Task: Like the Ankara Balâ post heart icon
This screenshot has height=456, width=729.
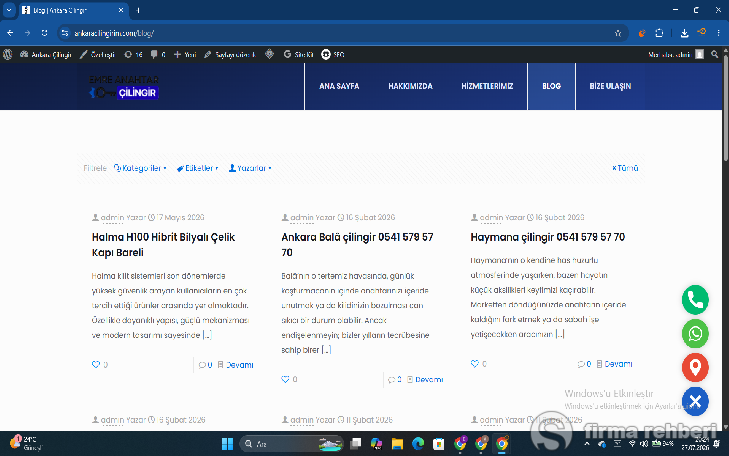Action: (285, 379)
